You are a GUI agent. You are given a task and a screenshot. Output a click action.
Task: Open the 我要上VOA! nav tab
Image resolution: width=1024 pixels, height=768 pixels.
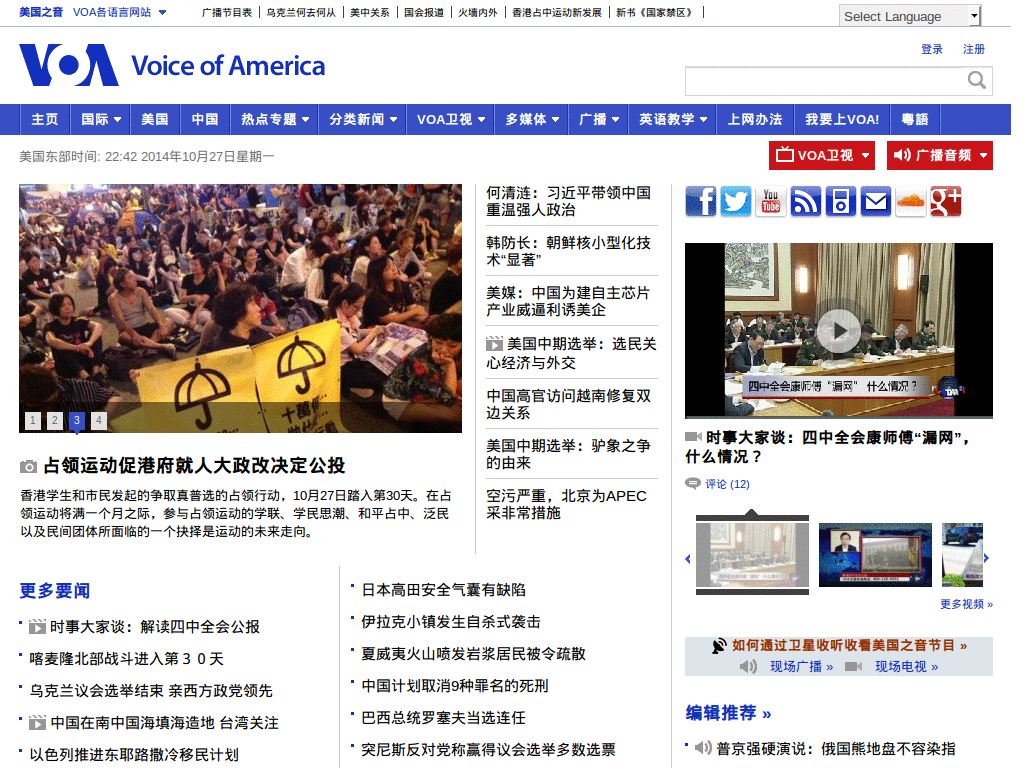[x=842, y=120]
